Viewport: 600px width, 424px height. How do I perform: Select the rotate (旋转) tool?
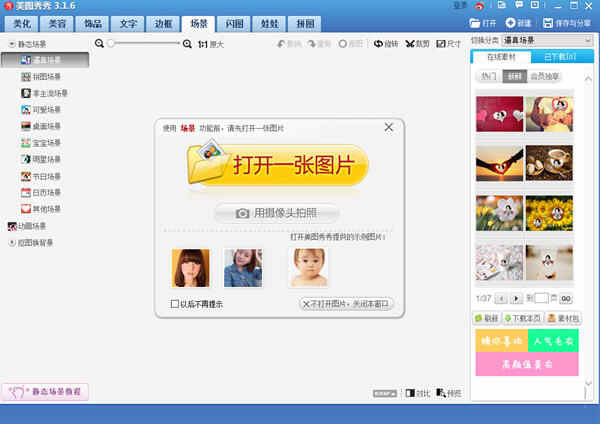pyautogui.click(x=379, y=44)
